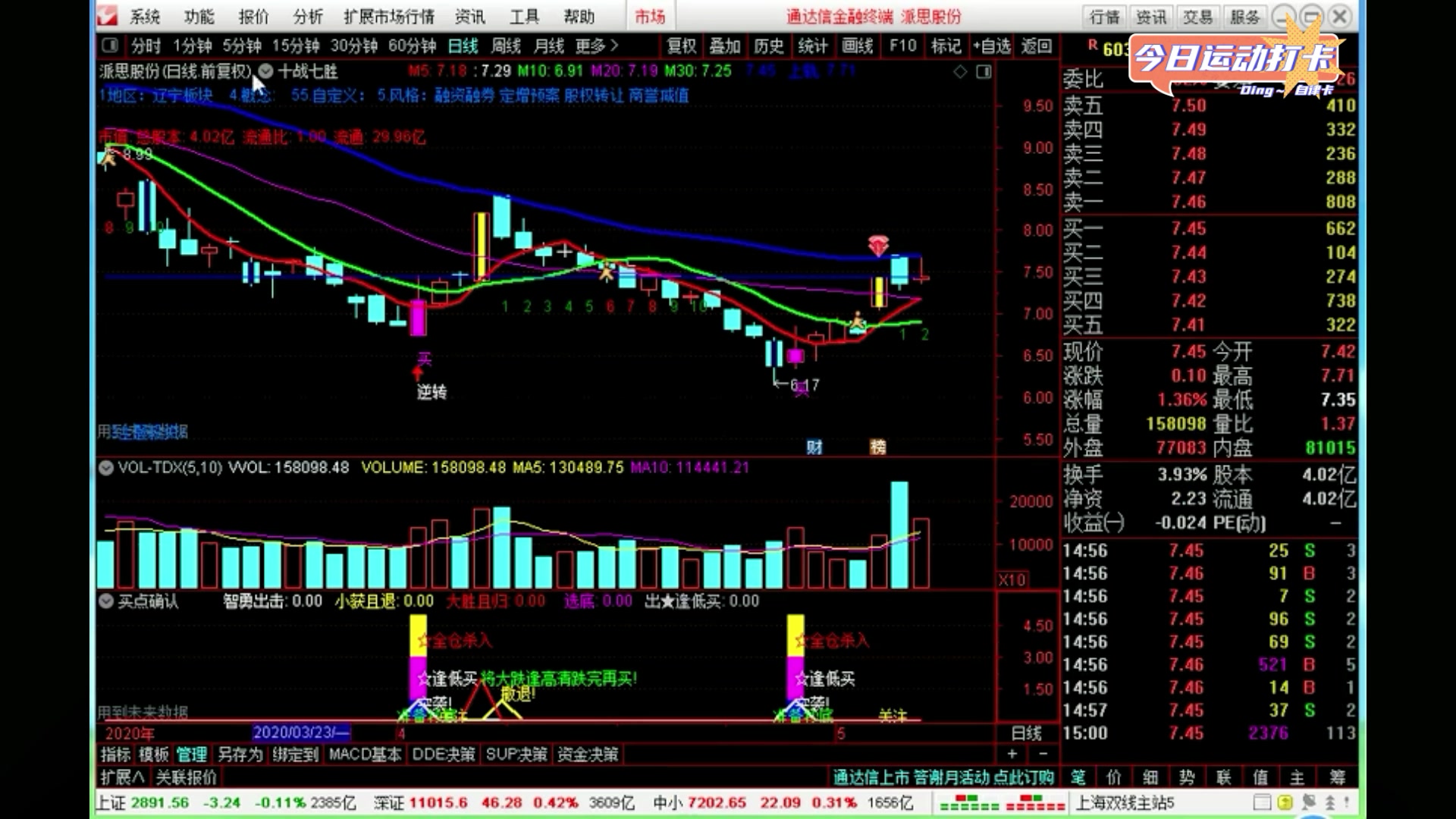
Task: Click the minus zoom icon below chart
Action: [1043, 754]
